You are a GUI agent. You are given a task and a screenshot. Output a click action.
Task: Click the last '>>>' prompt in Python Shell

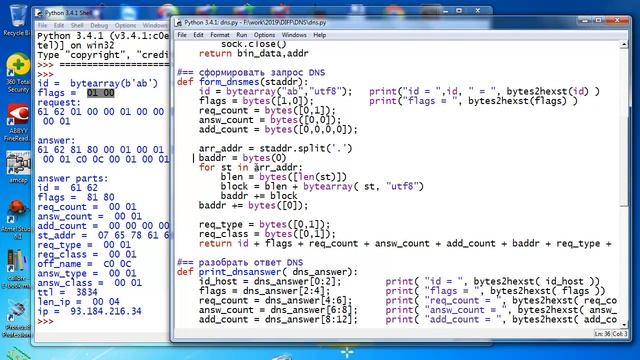pos(45,321)
